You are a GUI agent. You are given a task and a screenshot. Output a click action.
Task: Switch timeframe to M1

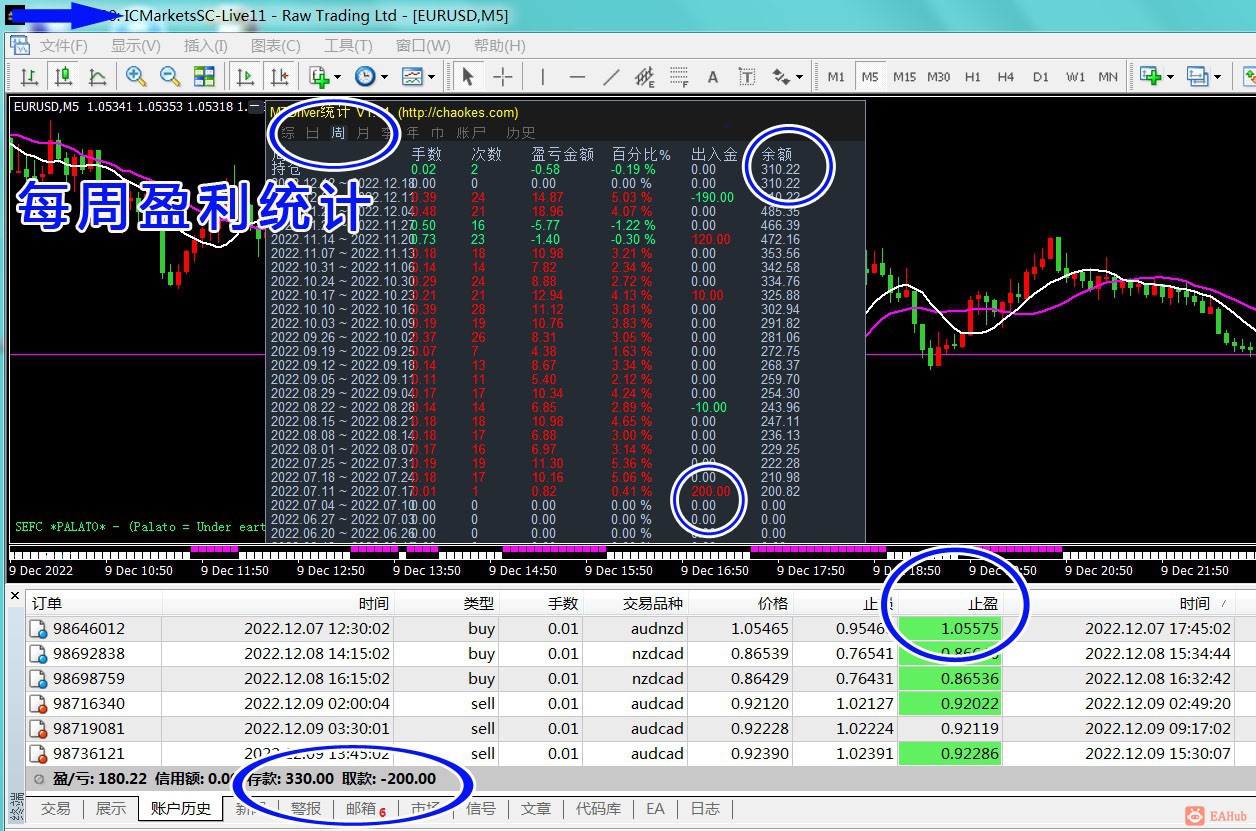[x=836, y=77]
